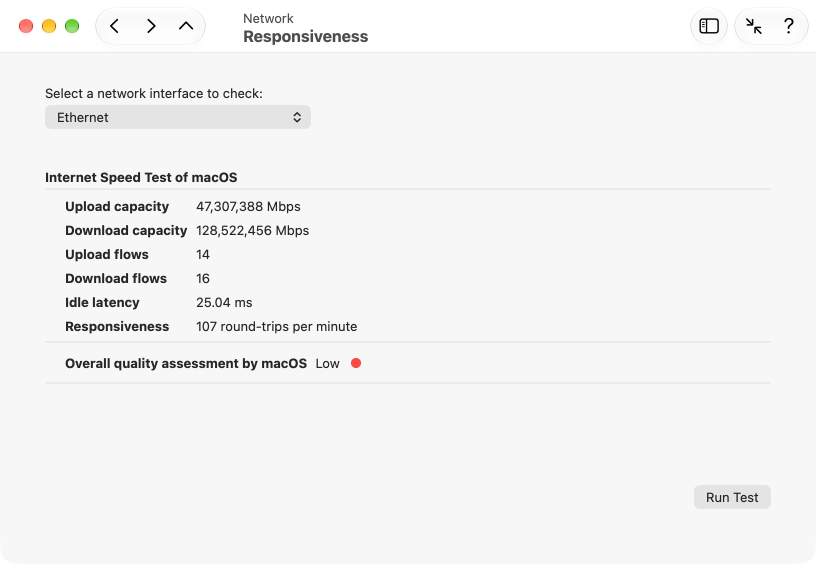The image size is (816, 564).
Task: Click the 'Low' quality rating text
Action: pyautogui.click(x=327, y=363)
